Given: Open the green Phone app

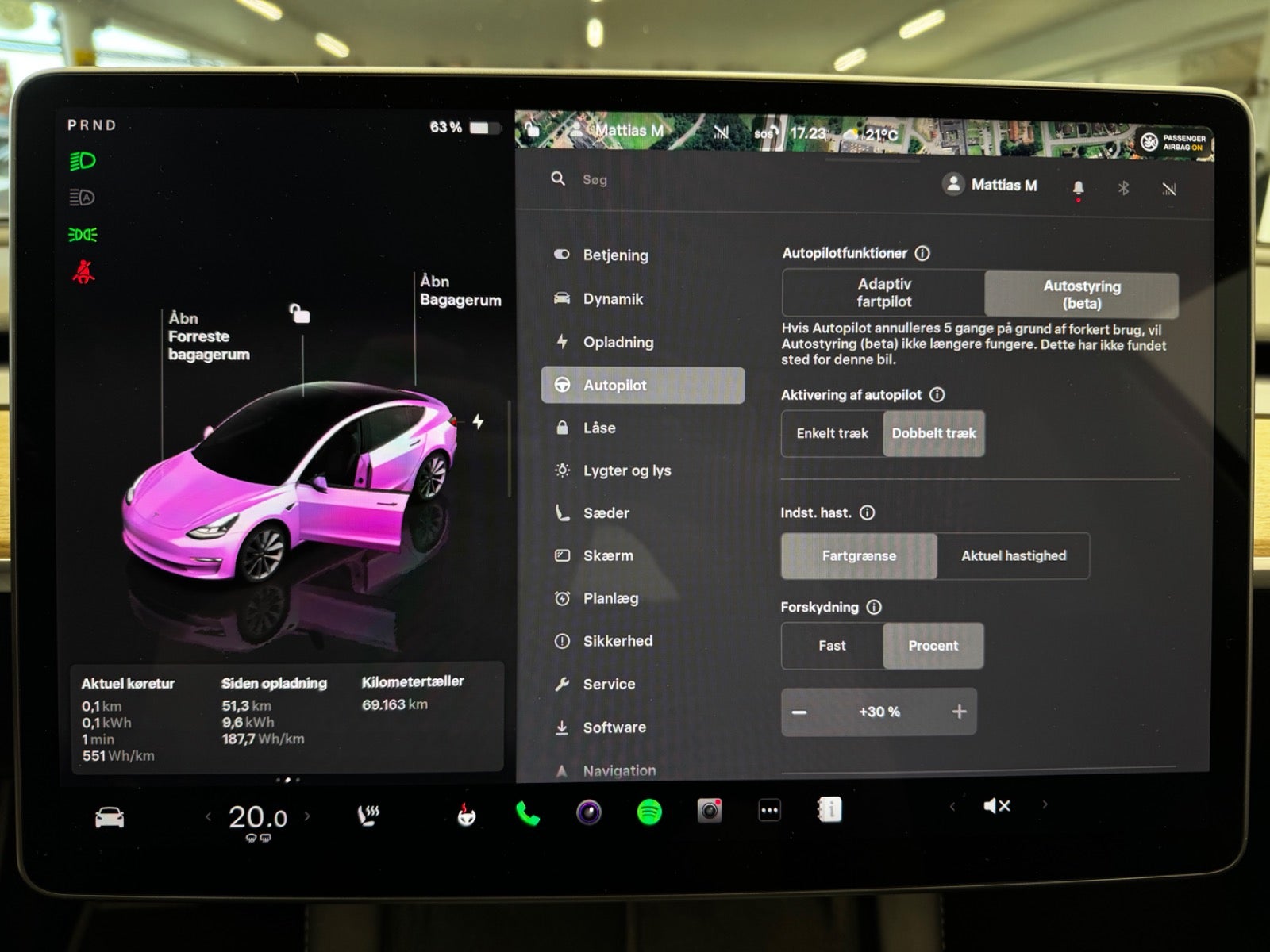Looking at the screenshot, I should click(x=528, y=813).
